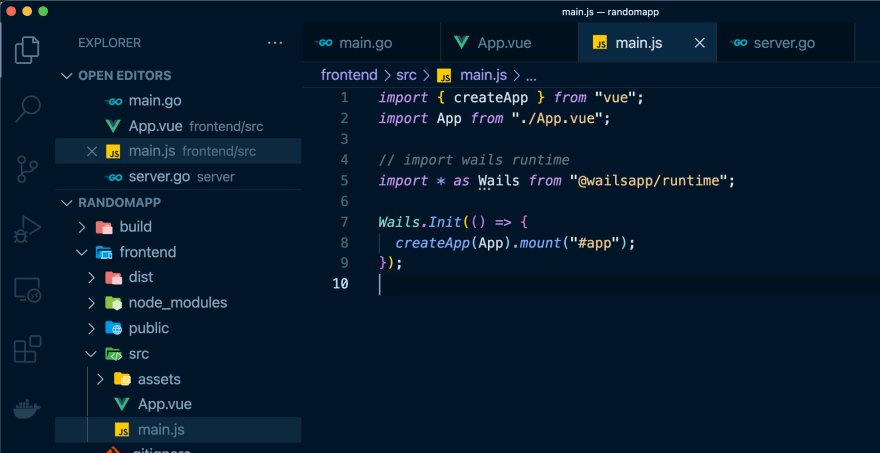
Task: Collapse the RANDOMAPP project section
Action: pyautogui.click(x=67, y=202)
